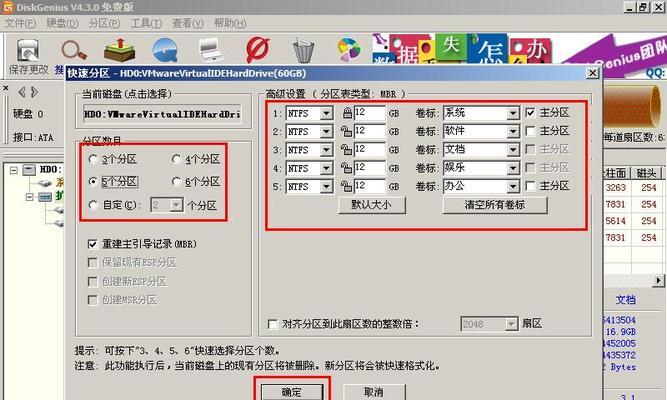The image size is (667, 400).
Task: Click the current disk HD0 selection field
Action: click(162, 114)
